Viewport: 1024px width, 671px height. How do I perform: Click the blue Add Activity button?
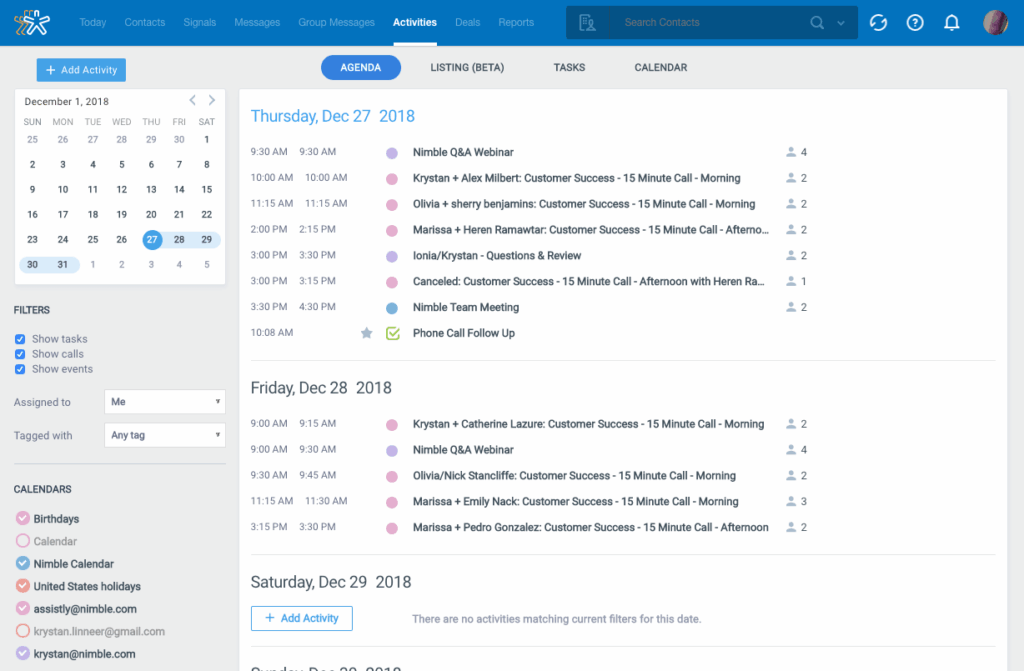[x=81, y=70]
